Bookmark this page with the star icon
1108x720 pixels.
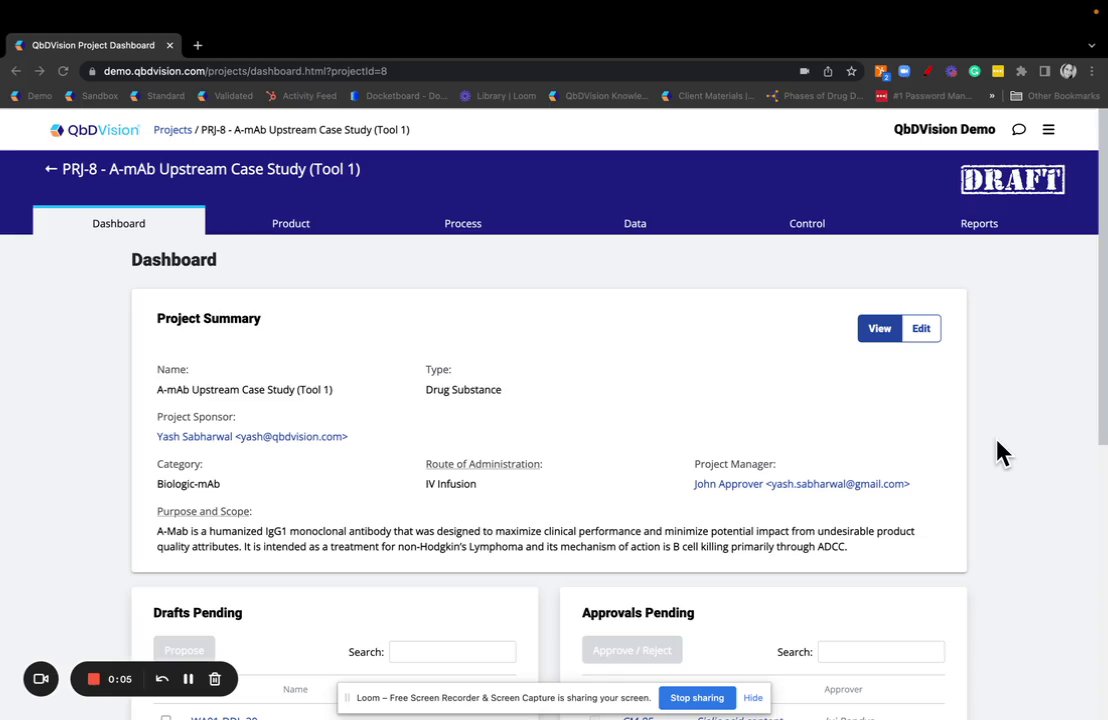pos(851,71)
